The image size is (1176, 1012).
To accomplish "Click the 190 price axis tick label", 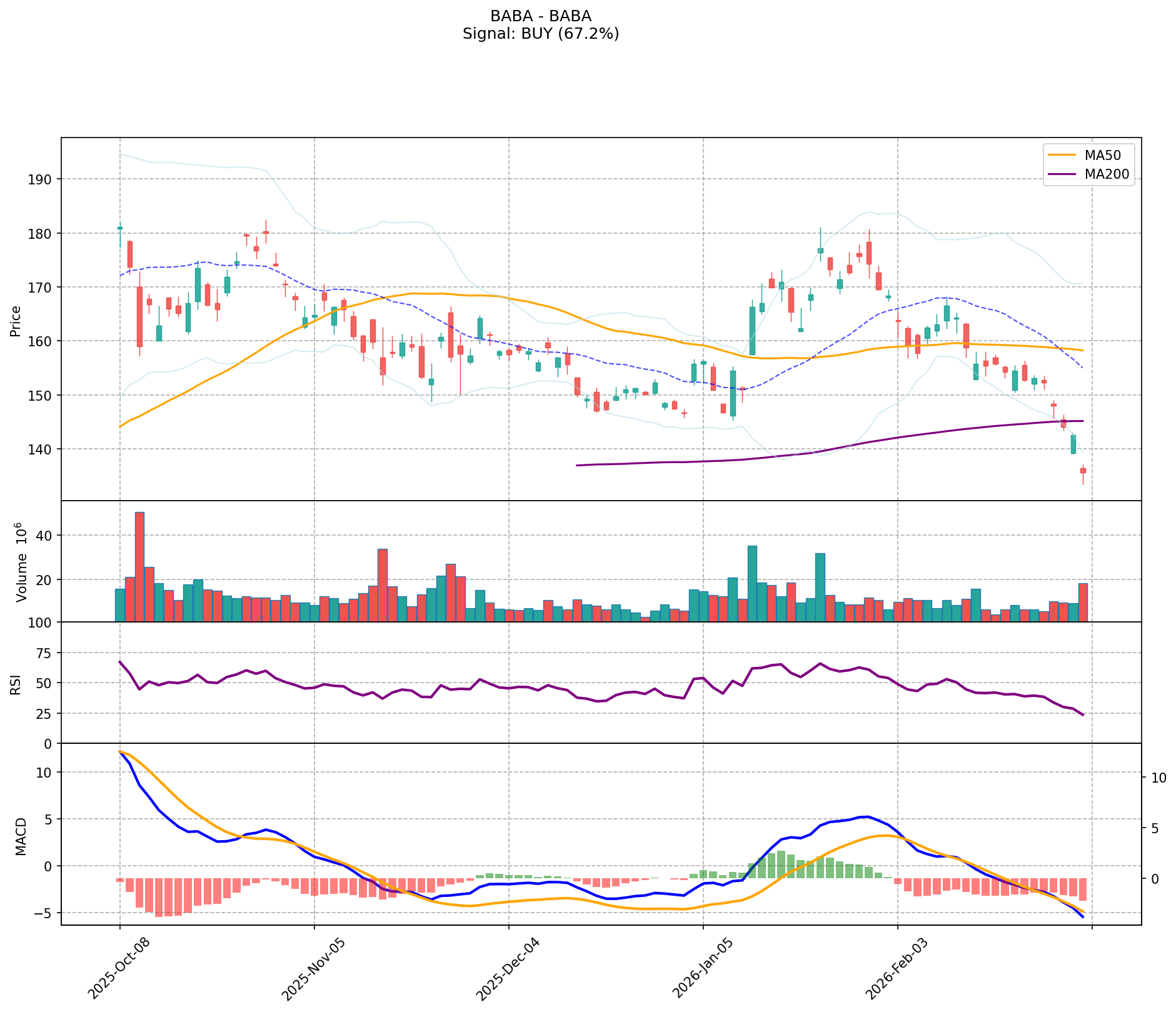I will tap(42, 179).
